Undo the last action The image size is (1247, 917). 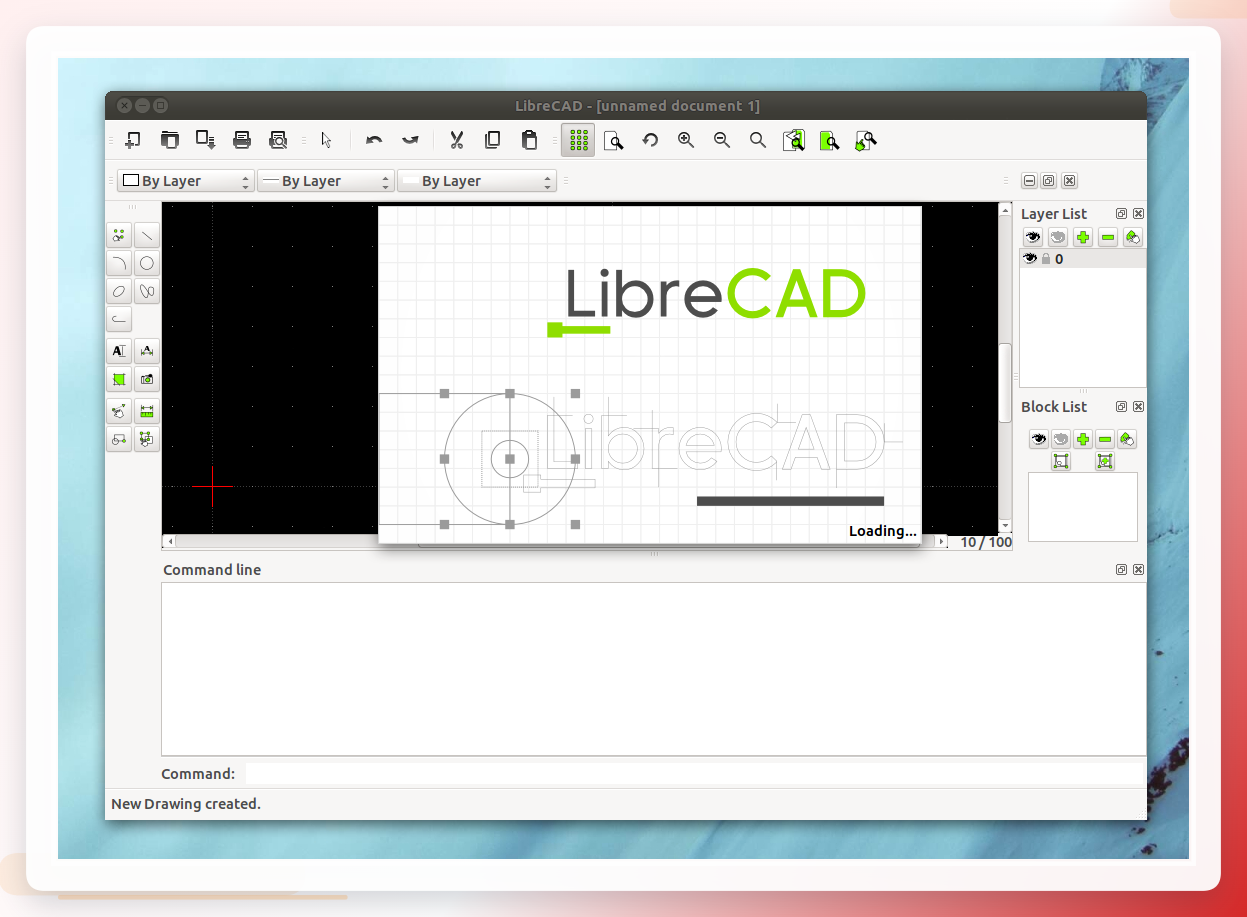coord(374,140)
